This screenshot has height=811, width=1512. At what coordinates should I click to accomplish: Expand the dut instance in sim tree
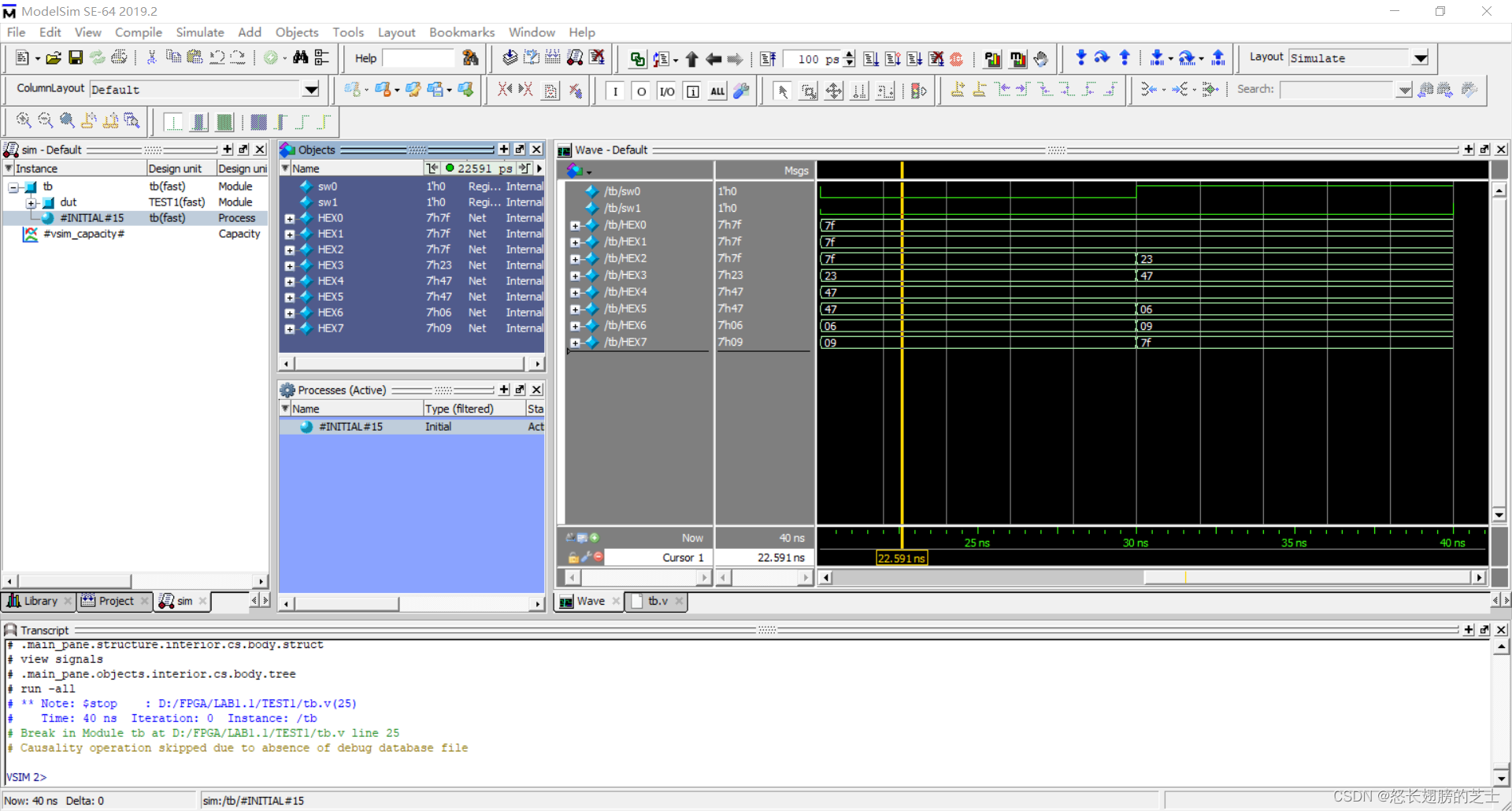click(x=32, y=203)
